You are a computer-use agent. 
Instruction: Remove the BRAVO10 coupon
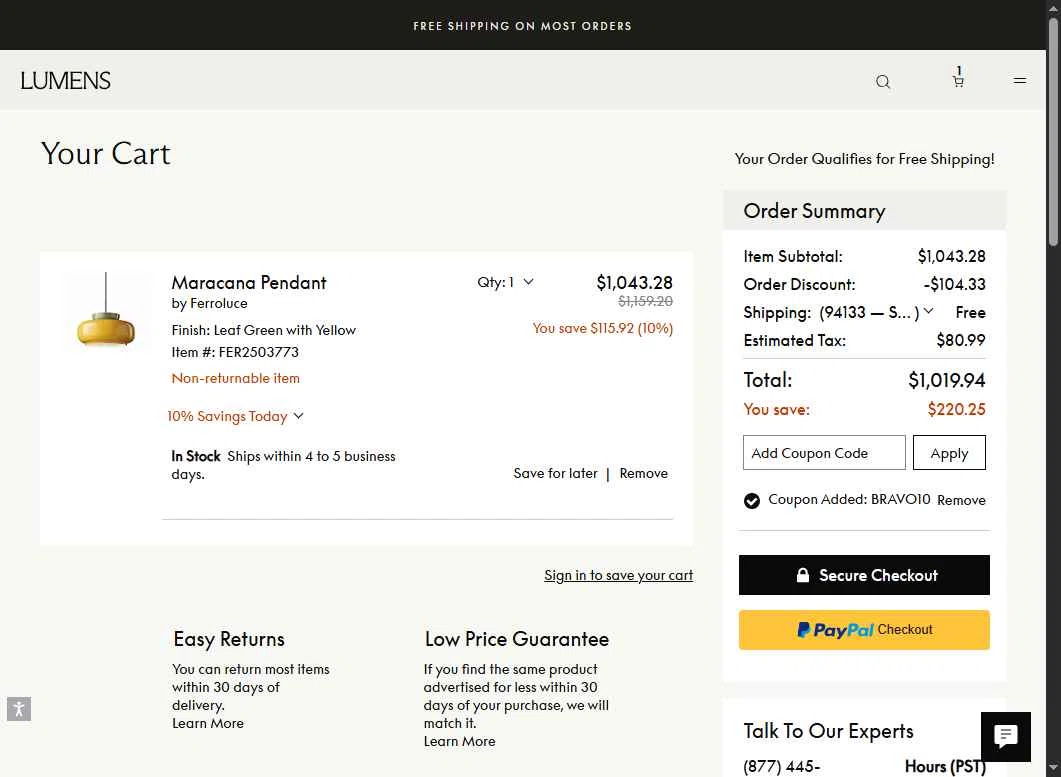pyautogui.click(x=961, y=500)
